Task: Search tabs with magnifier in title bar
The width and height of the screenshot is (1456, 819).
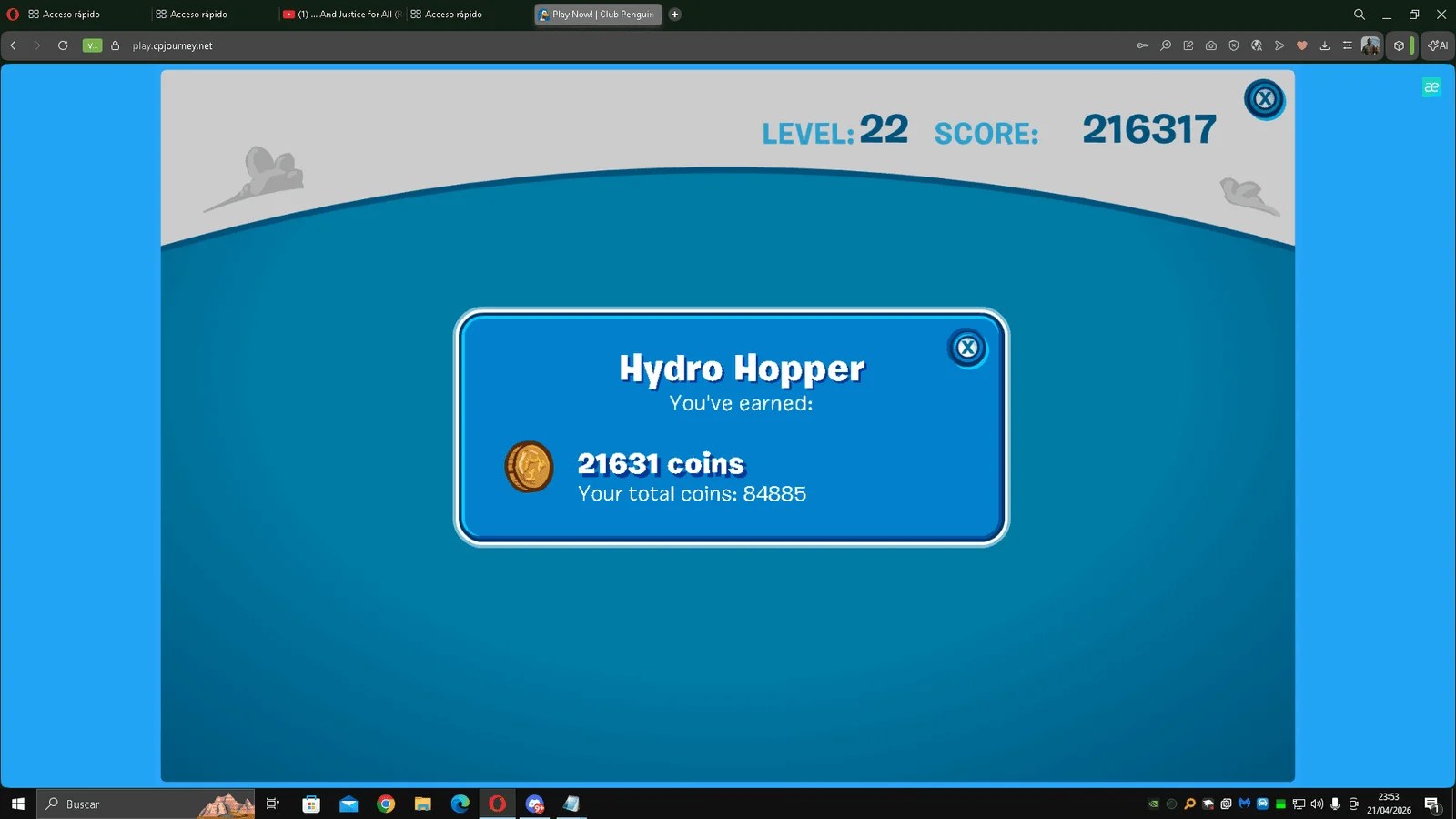Action: (1360, 15)
